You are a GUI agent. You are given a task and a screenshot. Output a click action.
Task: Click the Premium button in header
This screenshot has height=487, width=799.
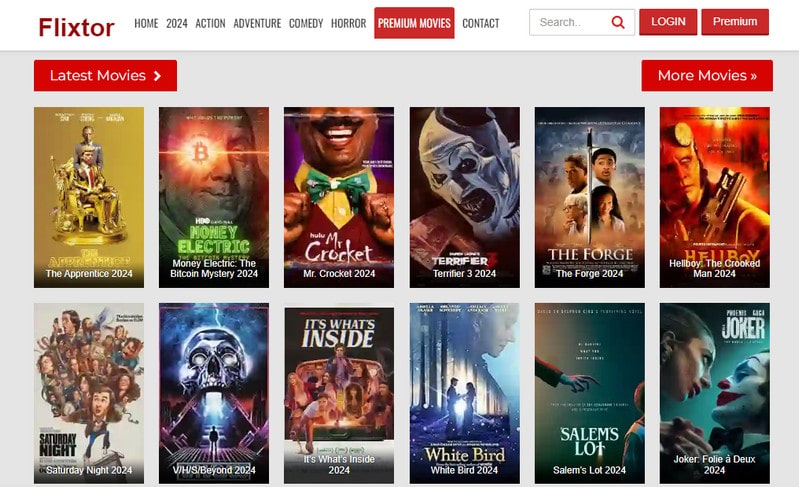[x=735, y=22]
